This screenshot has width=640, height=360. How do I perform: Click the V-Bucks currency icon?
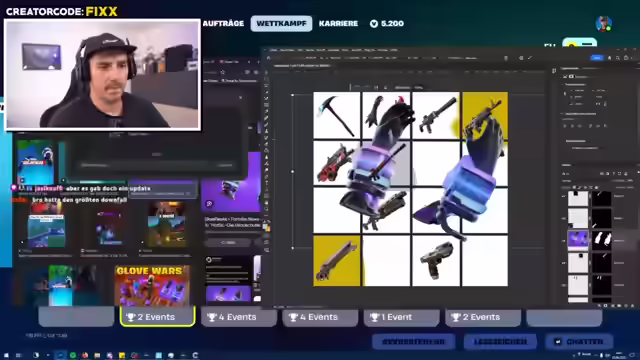pyautogui.click(x=373, y=24)
